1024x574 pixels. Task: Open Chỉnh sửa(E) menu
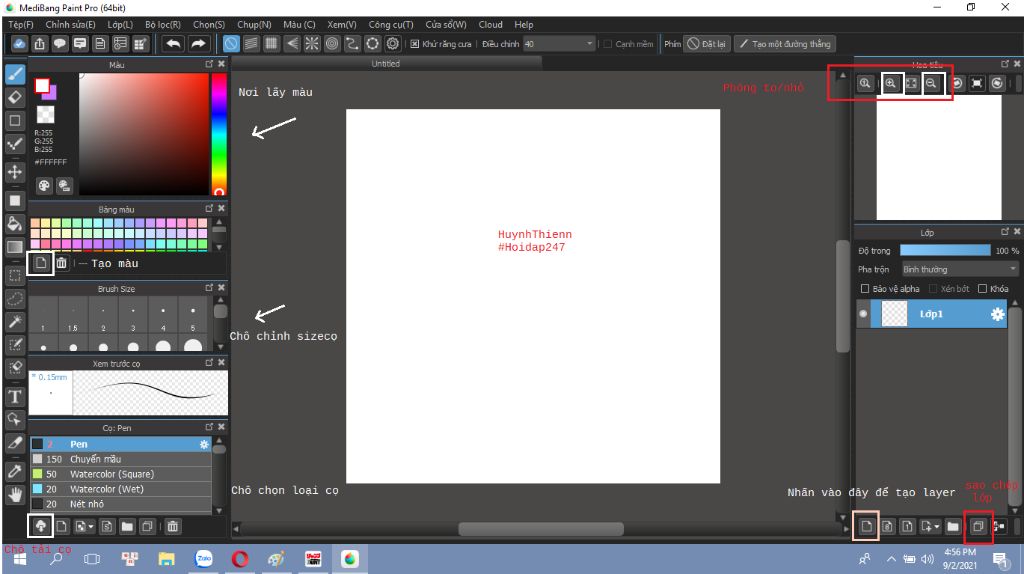point(71,24)
